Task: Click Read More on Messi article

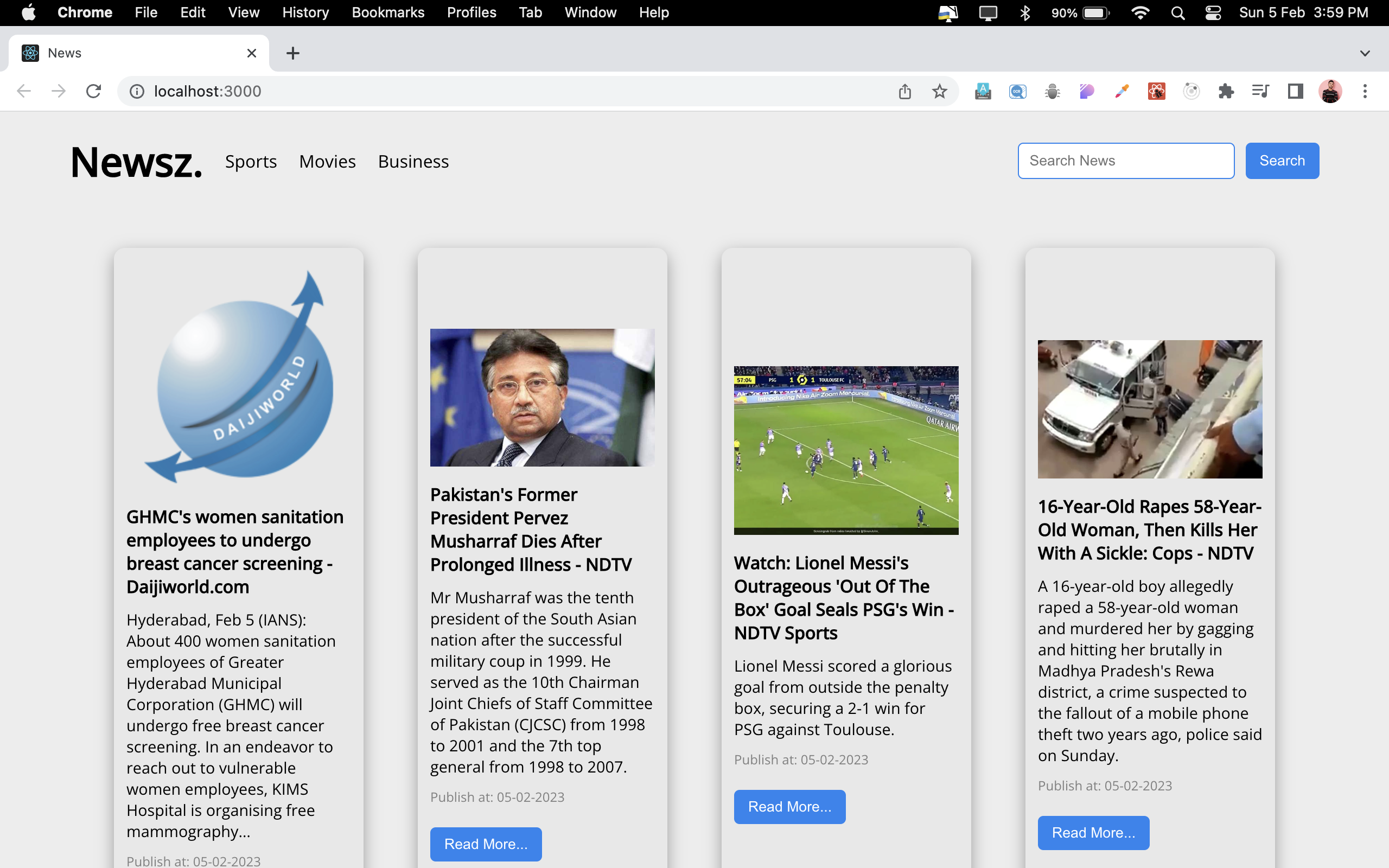Action: click(x=789, y=807)
